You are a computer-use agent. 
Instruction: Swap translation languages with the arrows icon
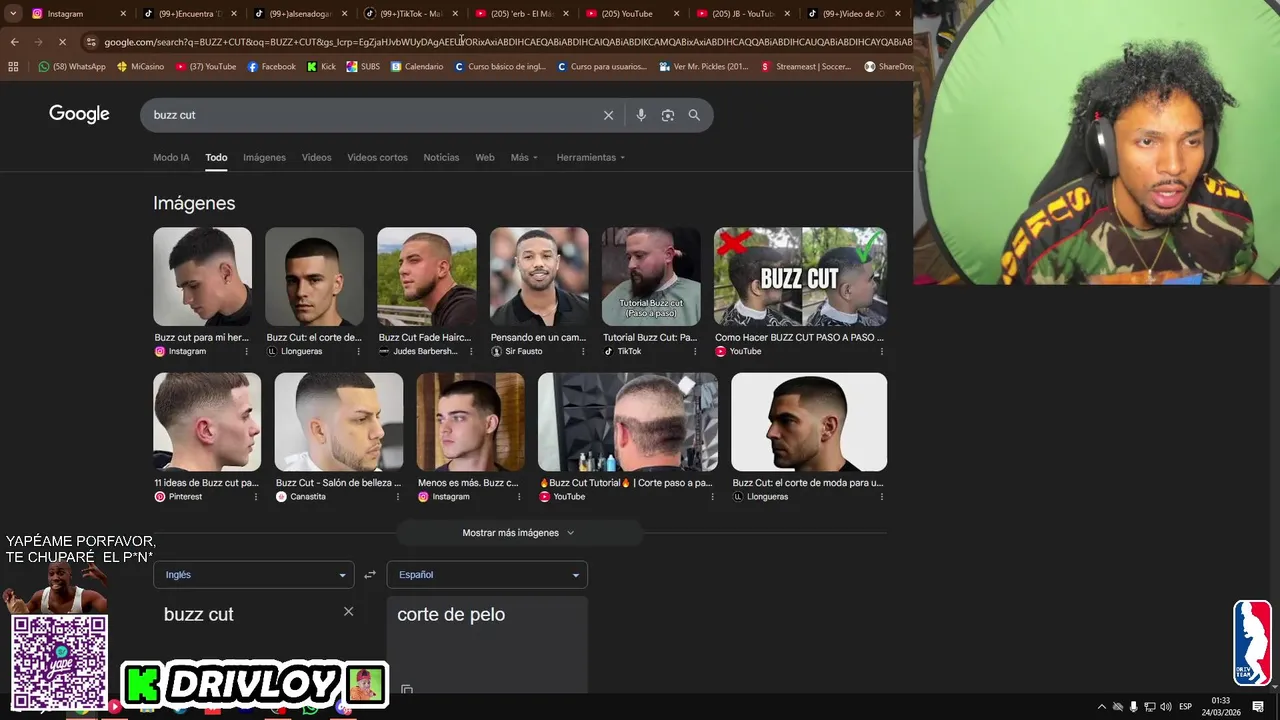click(x=370, y=575)
